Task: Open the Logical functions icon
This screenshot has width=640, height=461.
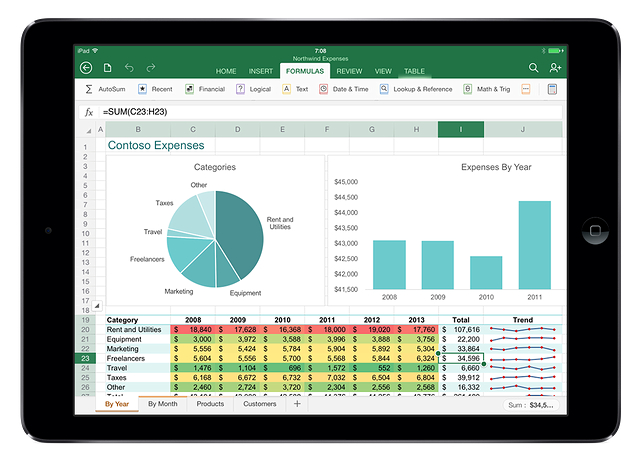Action: [240, 89]
